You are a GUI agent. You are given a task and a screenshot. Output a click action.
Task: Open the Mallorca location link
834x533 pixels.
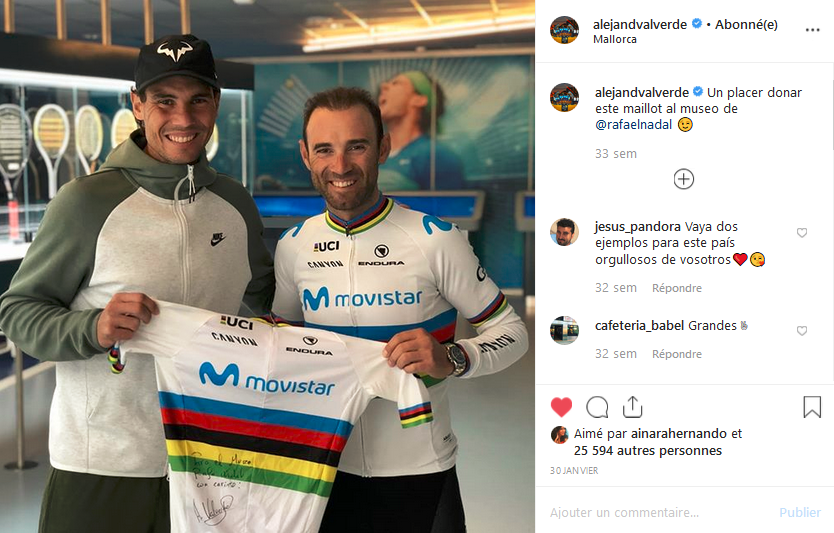615,39
